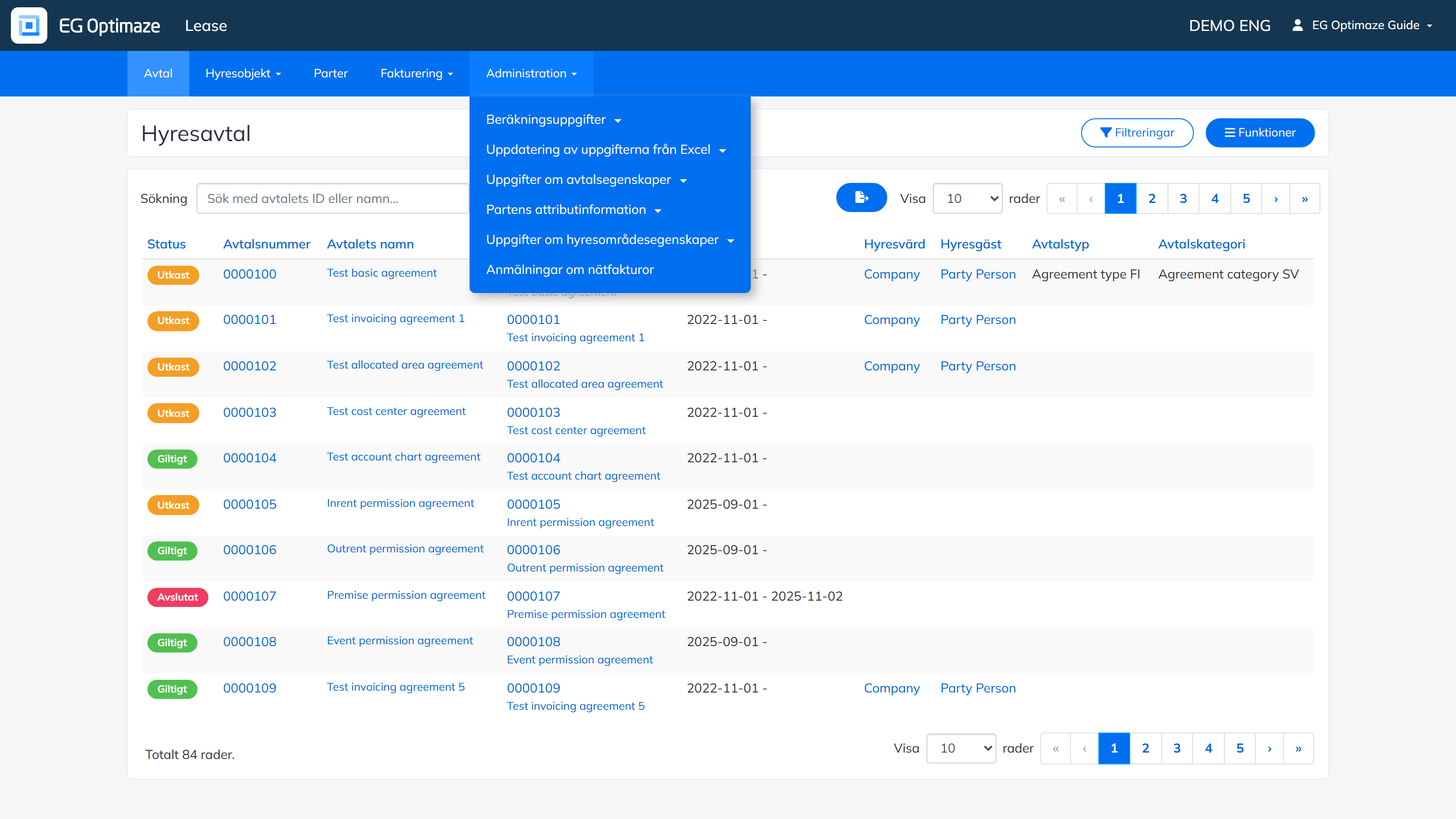Open agreement number 0000107 in Avtalsnummer column

pyautogui.click(x=250, y=597)
